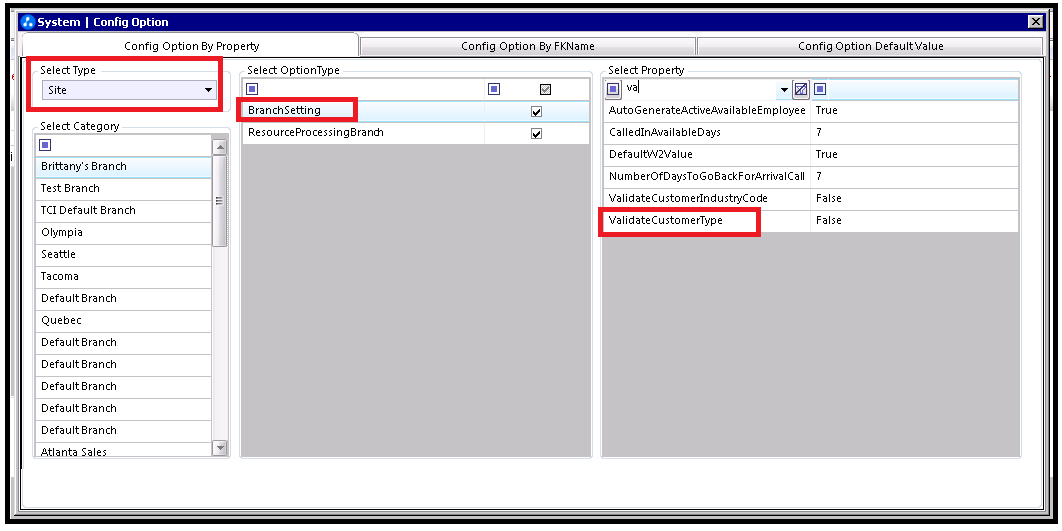Select DefaultW2Value property
1062x531 pixels.
(706, 154)
